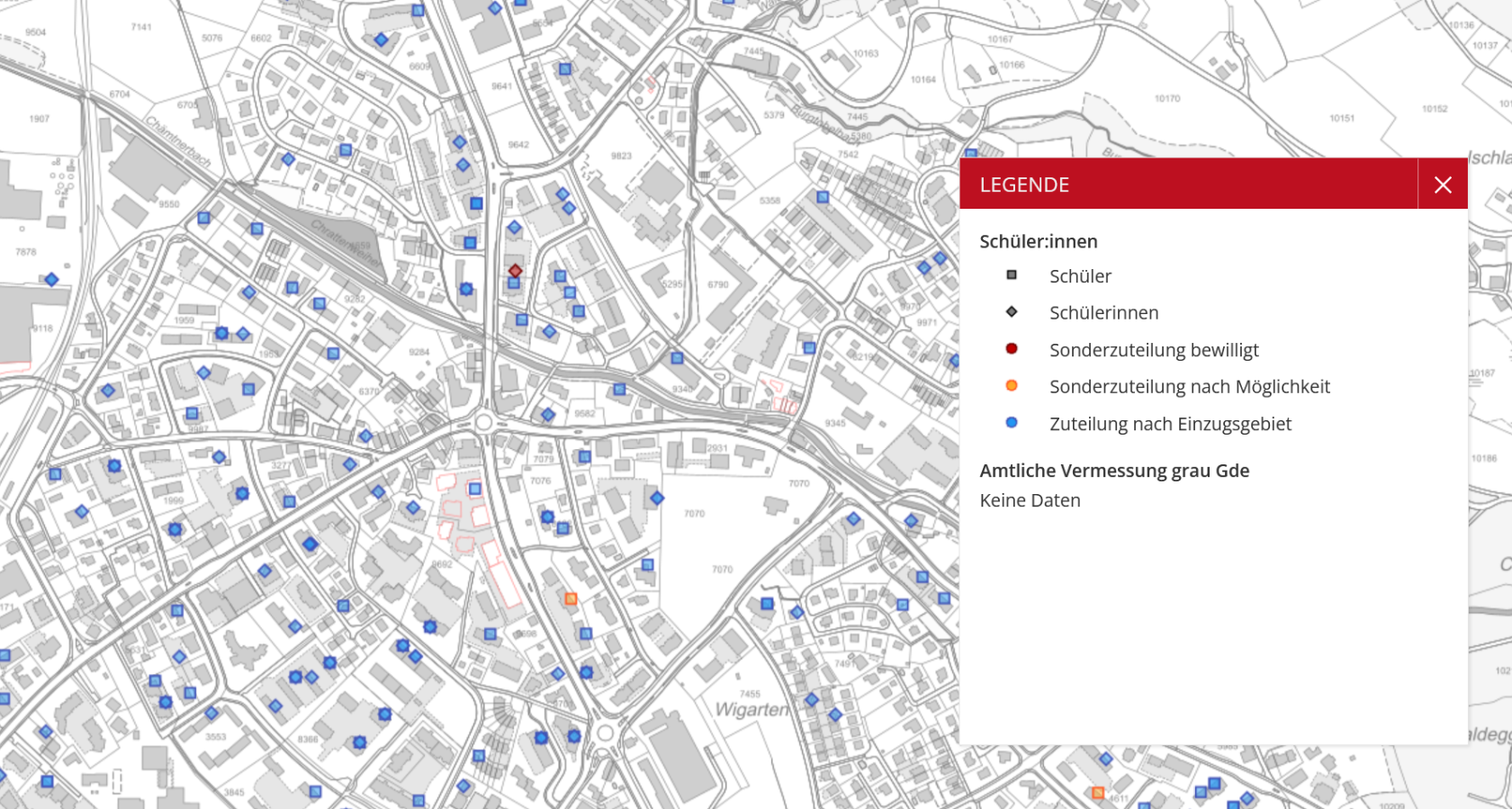Image resolution: width=1512 pixels, height=809 pixels.
Task: Click the red circle legend swatch
Action: 1012,349
